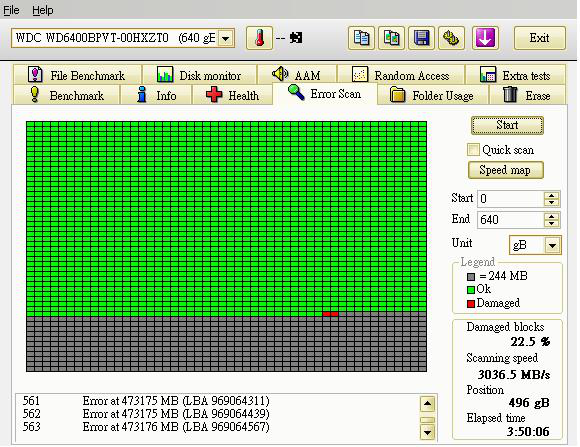Open the AAM speaker tab

coord(297,75)
